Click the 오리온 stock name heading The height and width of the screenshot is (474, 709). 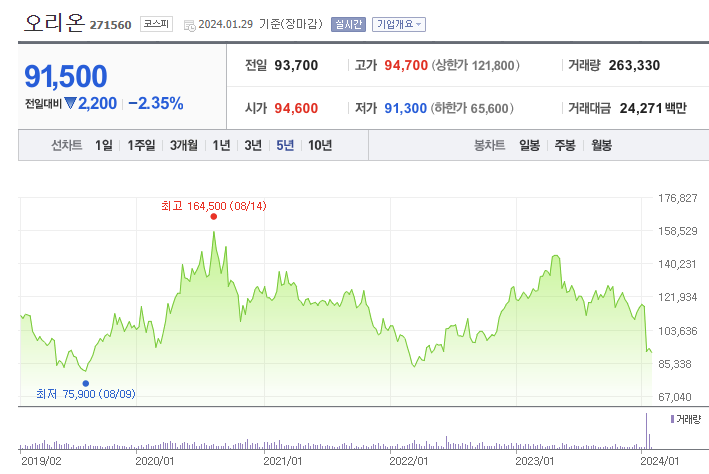pyautogui.click(x=54, y=23)
